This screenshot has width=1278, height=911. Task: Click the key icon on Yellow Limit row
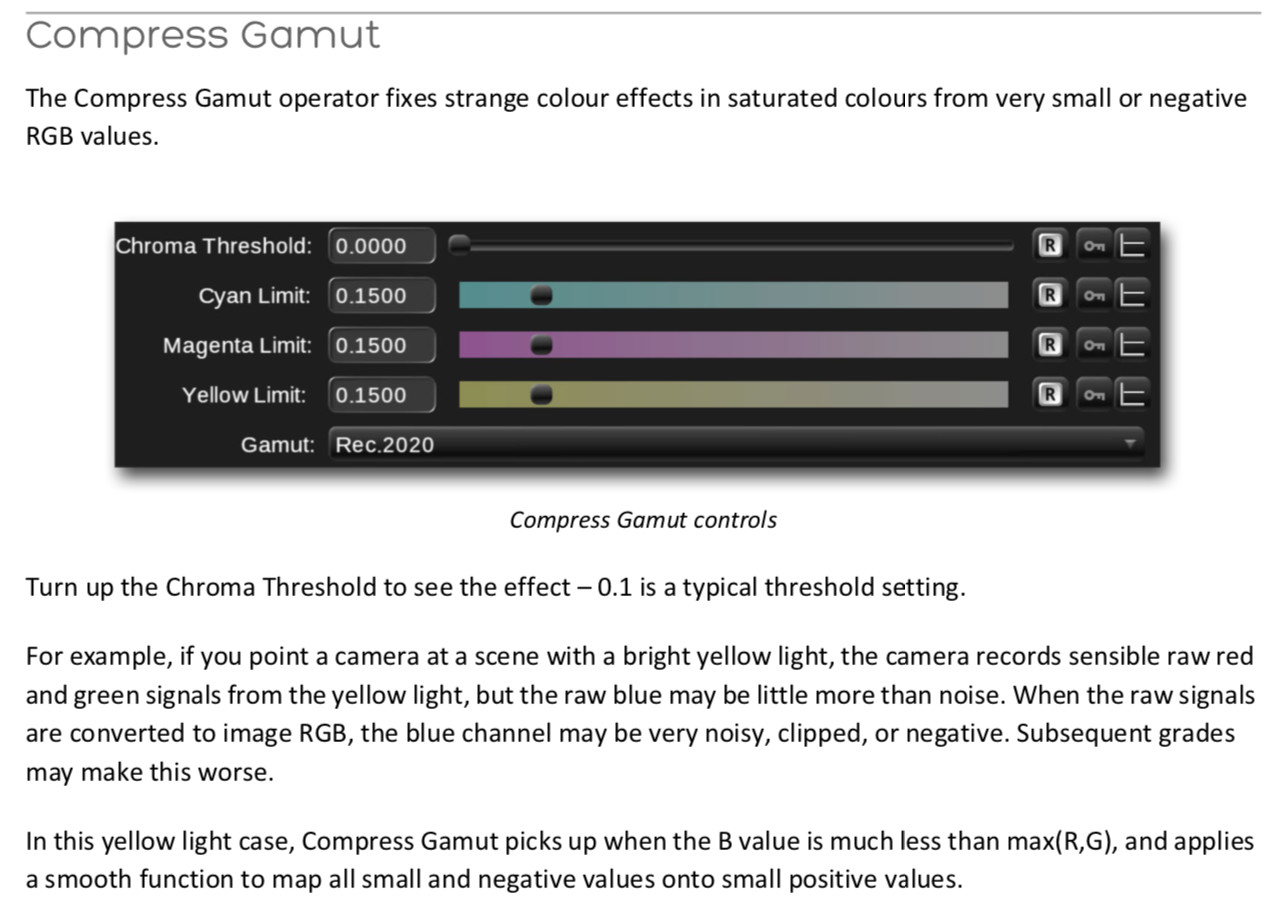point(1095,394)
